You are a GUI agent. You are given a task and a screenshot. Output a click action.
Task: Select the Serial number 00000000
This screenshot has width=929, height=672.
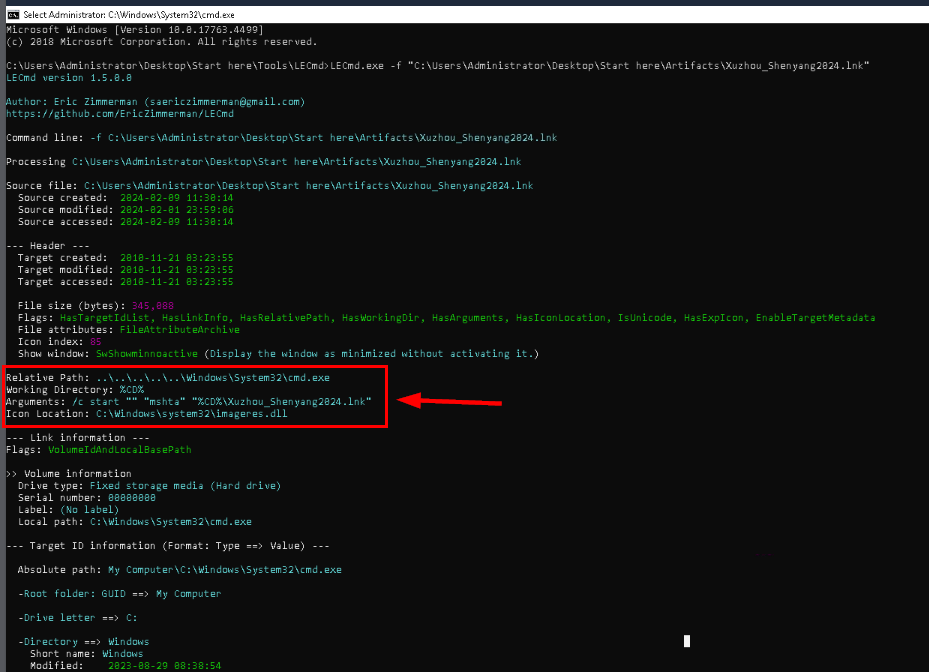tap(132, 498)
